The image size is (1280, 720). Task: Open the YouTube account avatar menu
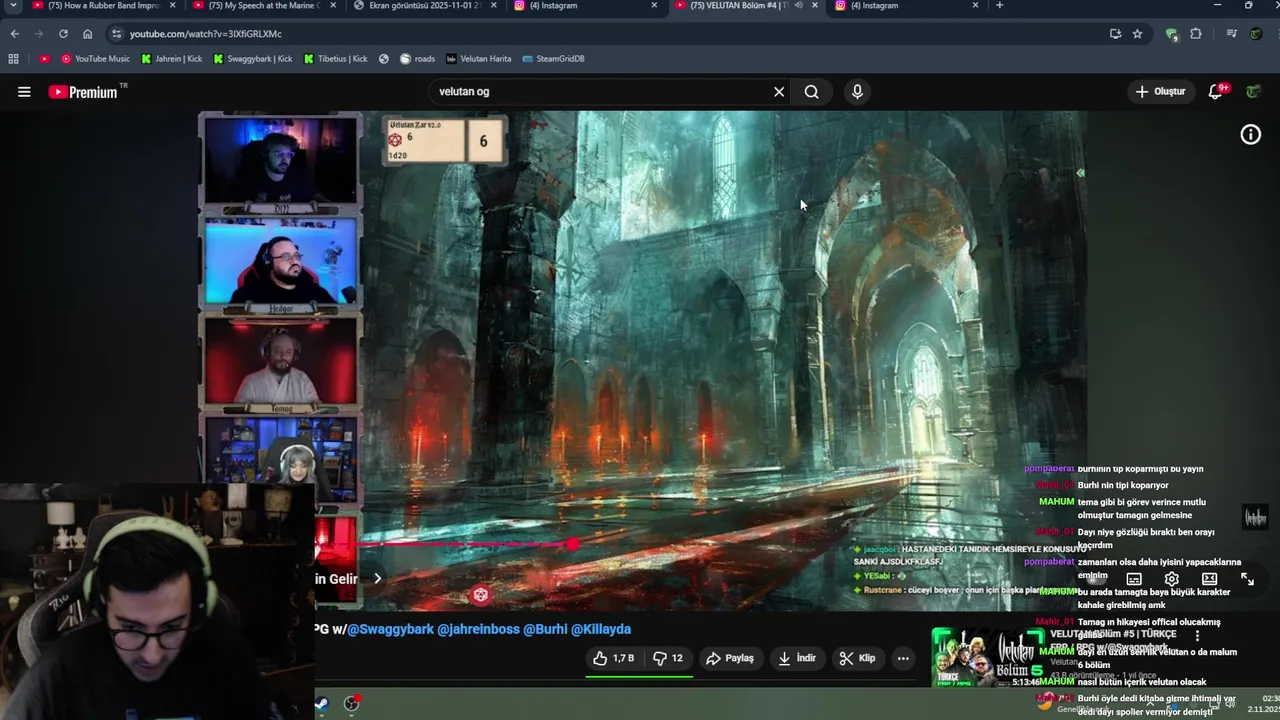point(1253,92)
